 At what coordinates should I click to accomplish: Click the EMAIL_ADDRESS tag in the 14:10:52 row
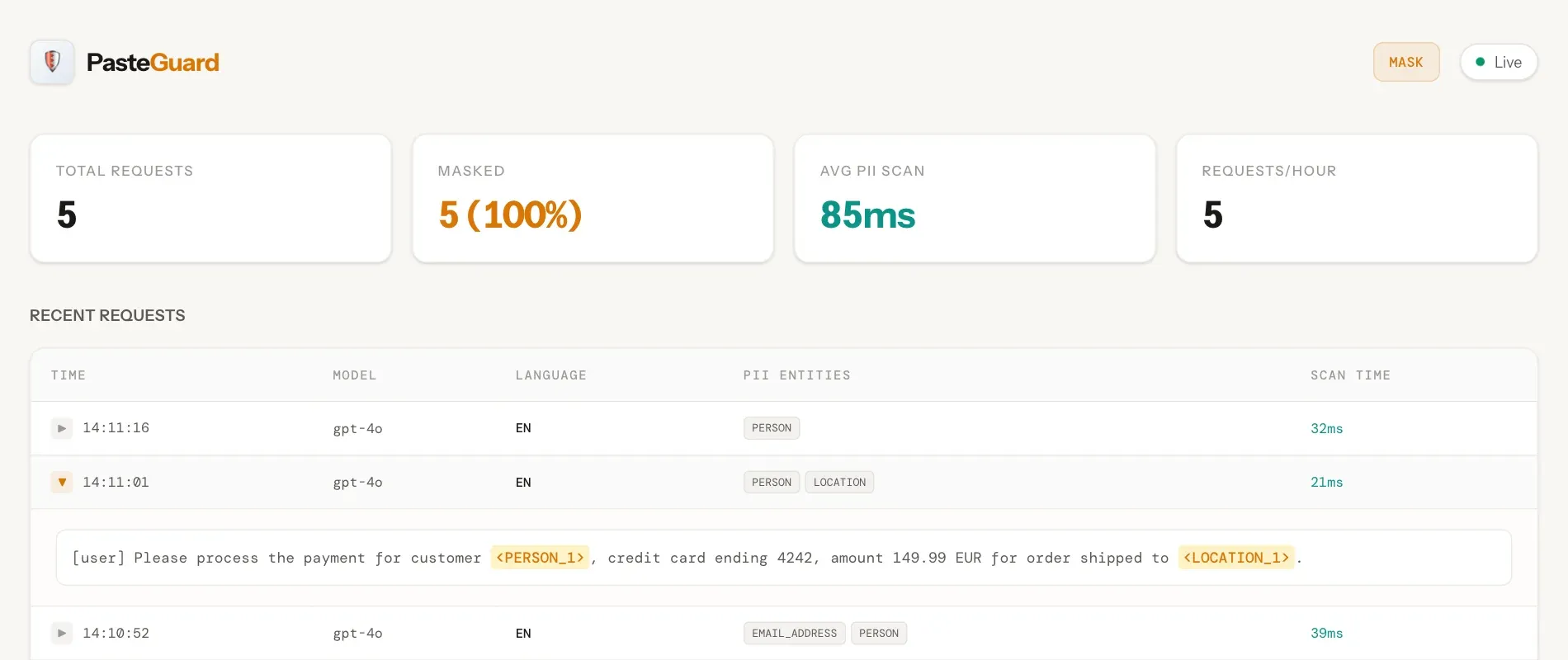click(794, 633)
